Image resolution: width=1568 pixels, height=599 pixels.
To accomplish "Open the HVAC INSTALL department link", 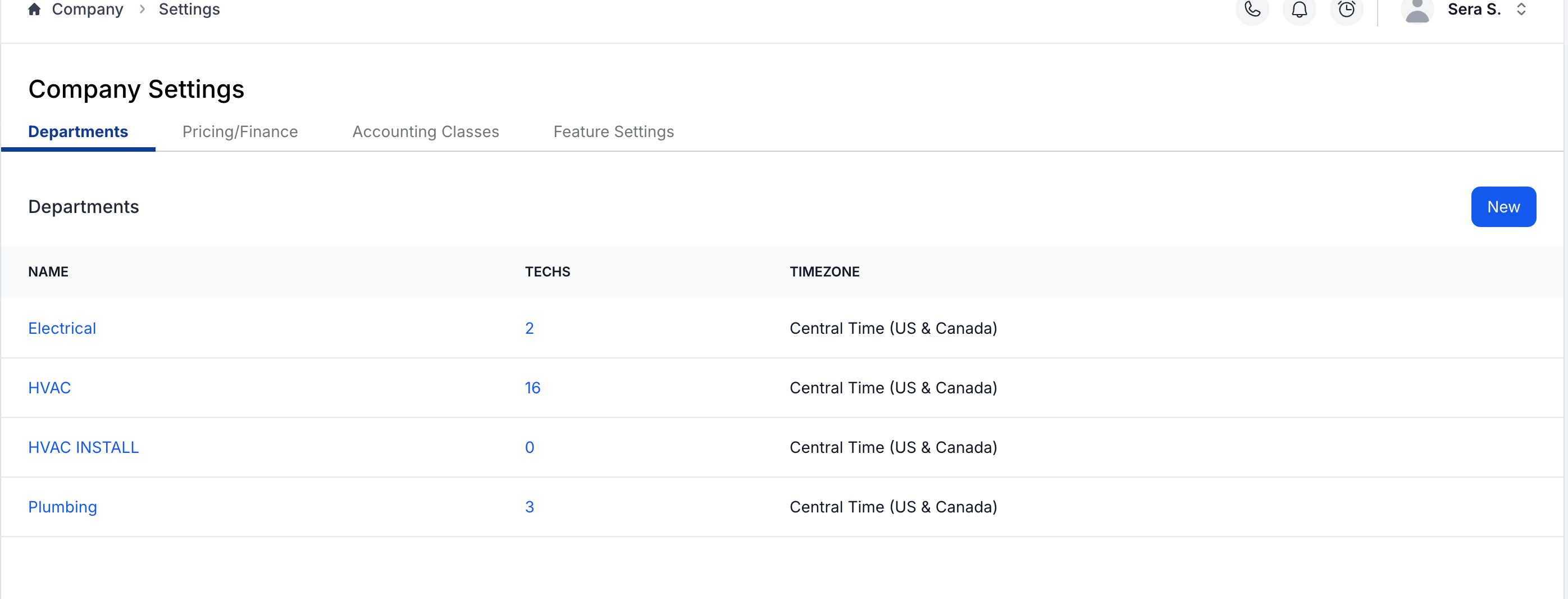I will 83,447.
